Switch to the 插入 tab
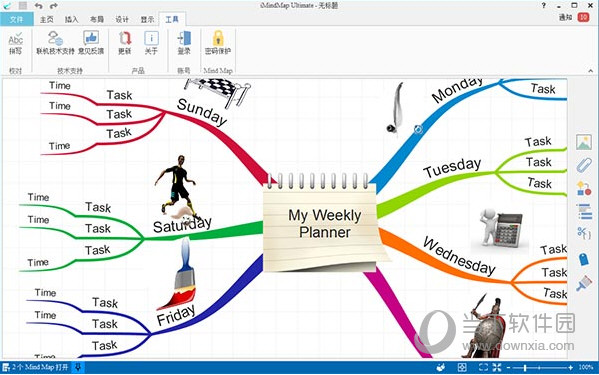Screen dimensions: 599x375 pos(71,19)
